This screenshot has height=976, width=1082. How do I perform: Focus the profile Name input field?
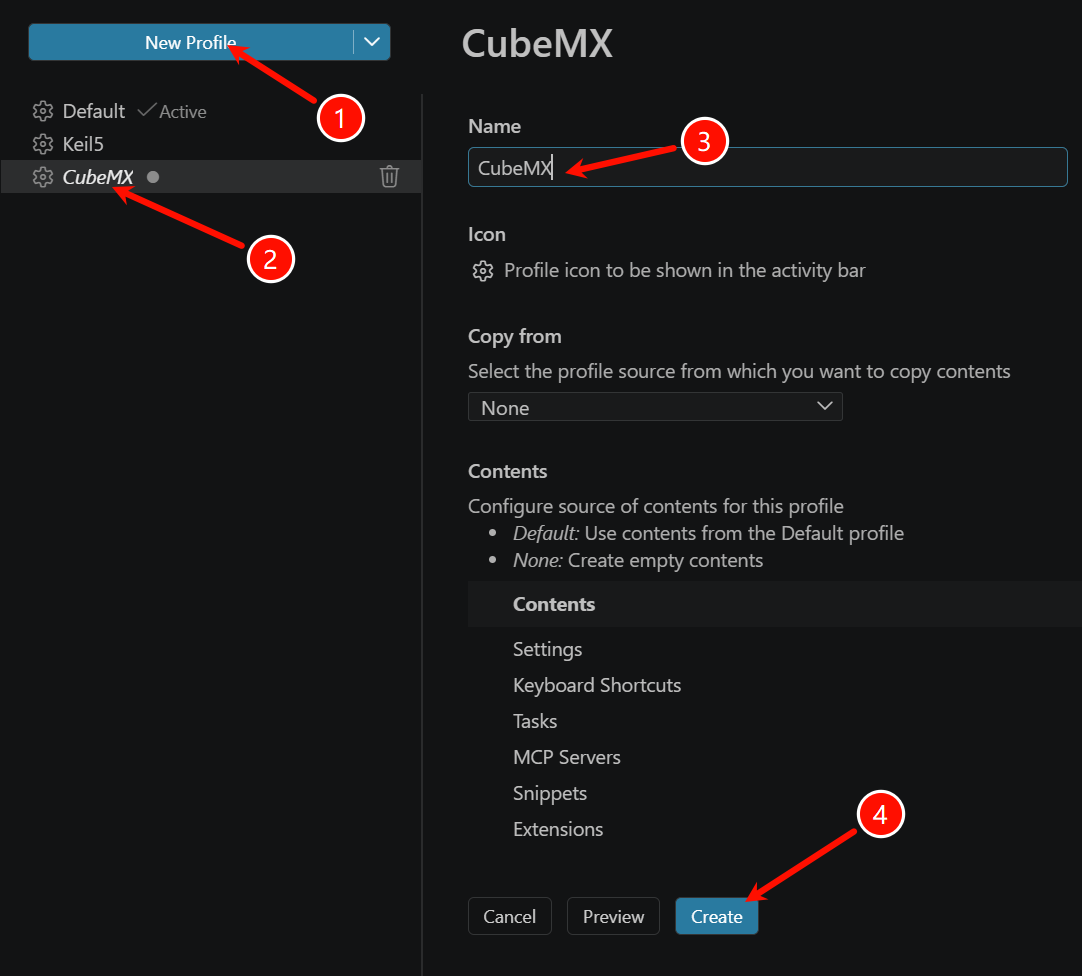[x=767, y=167]
